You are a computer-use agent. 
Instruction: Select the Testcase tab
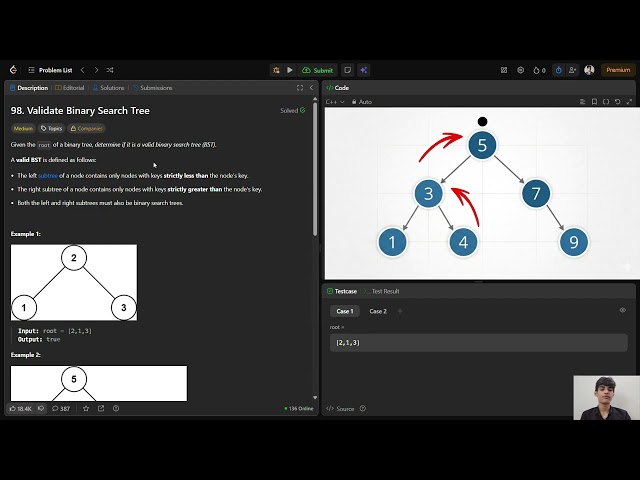(x=342, y=291)
